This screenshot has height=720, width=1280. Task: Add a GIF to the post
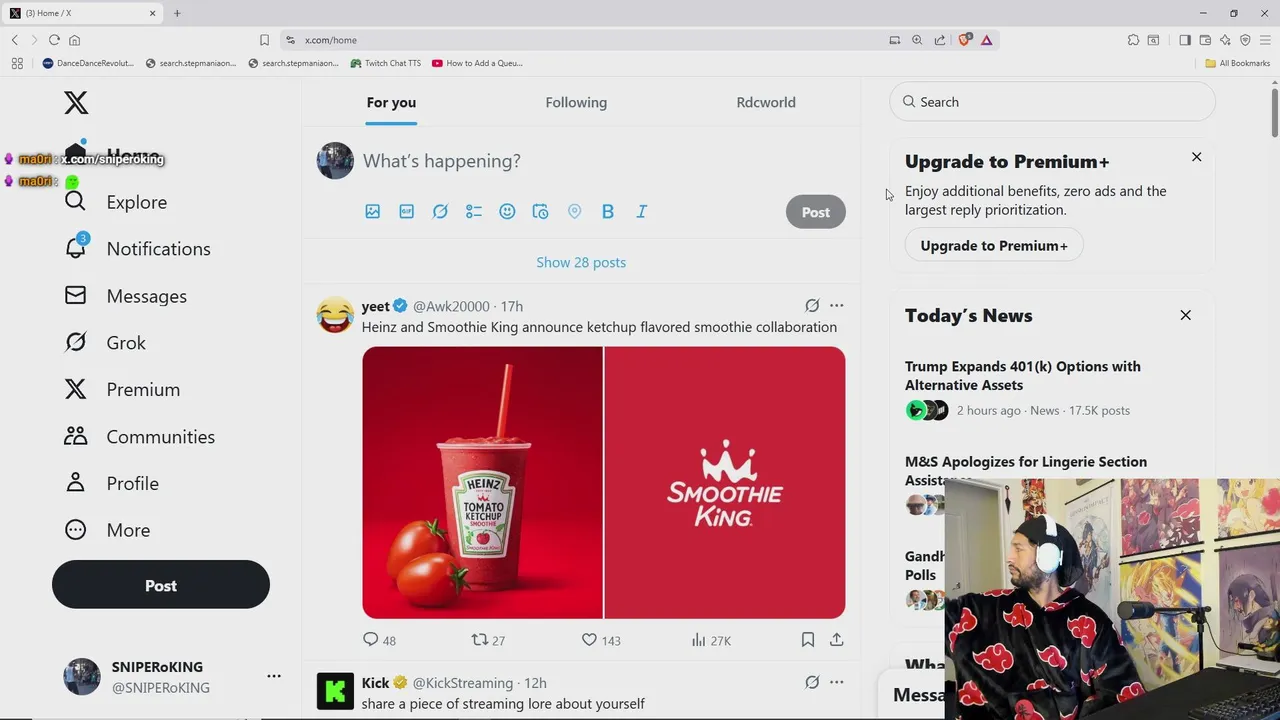[407, 211]
